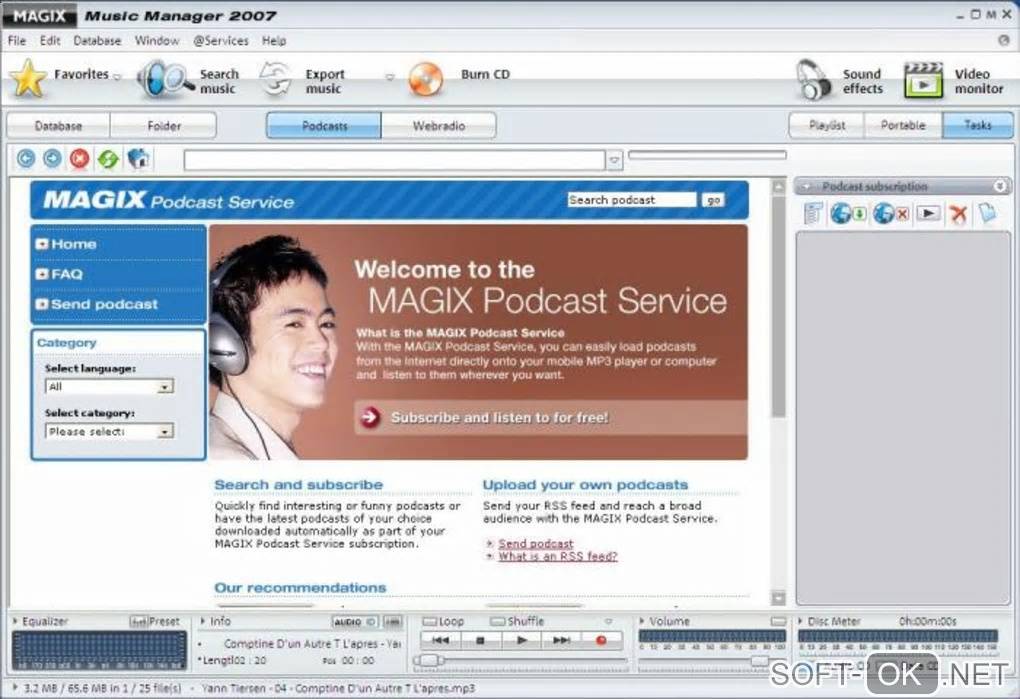Click the play podcast icon in subscription panel
1020x699 pixels.
point(928,213)
